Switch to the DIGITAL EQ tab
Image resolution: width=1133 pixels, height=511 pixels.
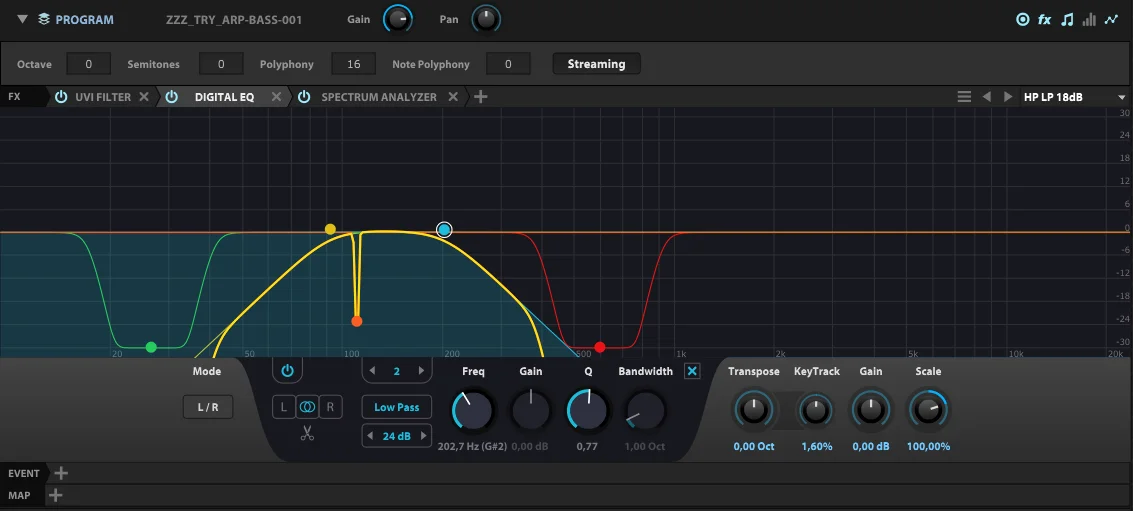click(225, 96)
